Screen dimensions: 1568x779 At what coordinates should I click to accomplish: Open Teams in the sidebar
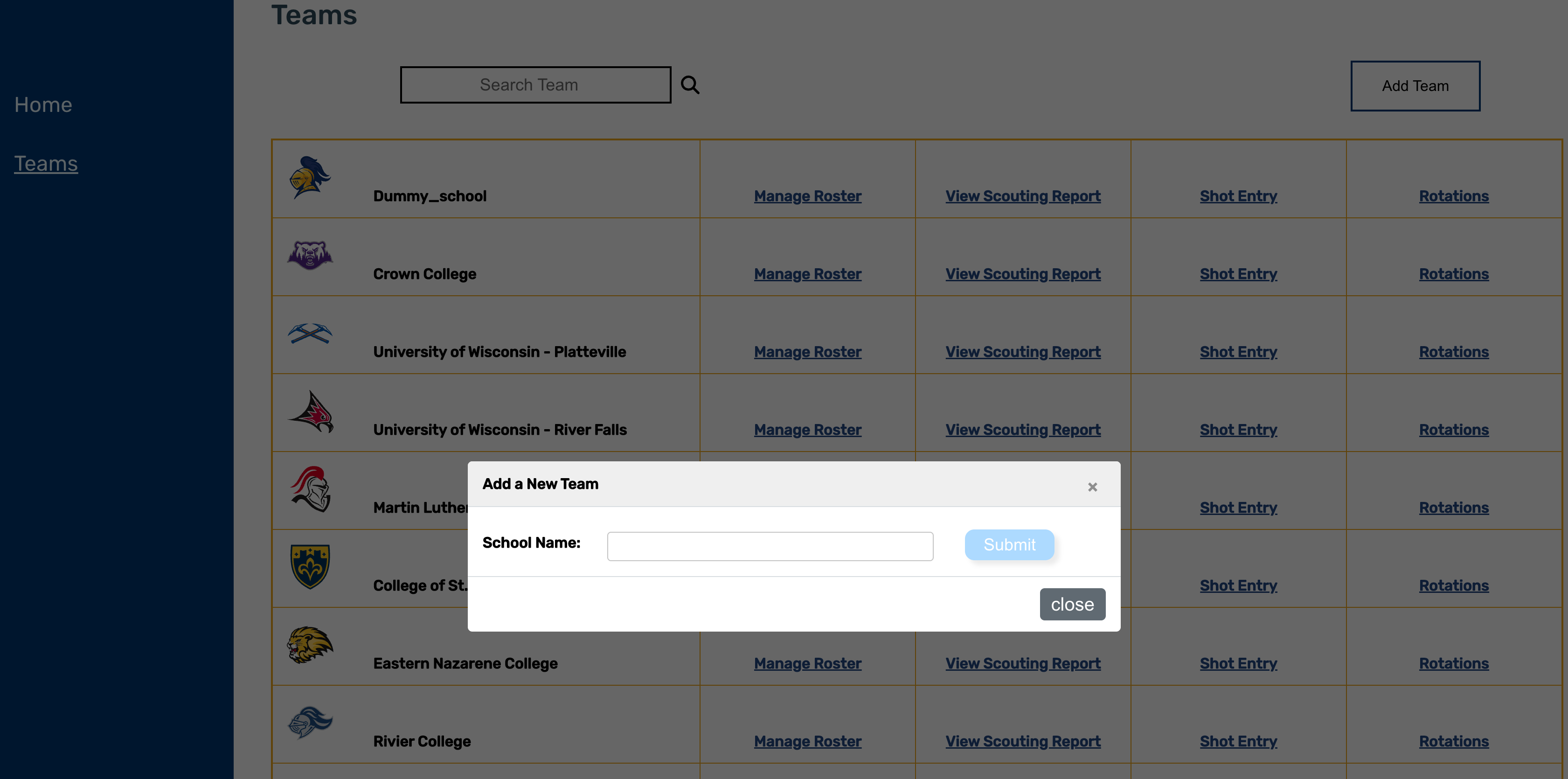(x=46, y=164)
